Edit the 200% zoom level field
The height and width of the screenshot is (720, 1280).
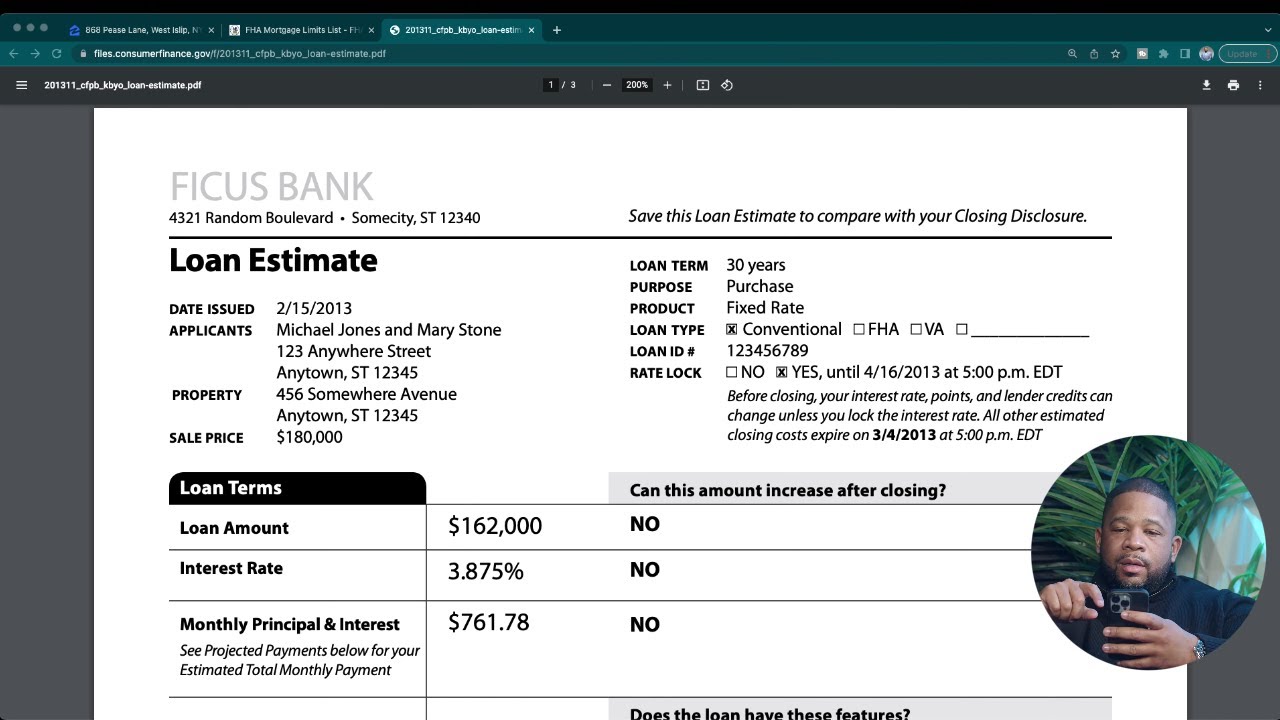point(637,85)
